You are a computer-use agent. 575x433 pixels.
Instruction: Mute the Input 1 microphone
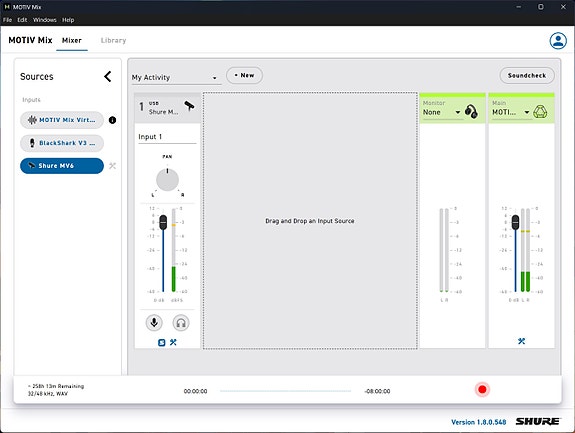154,323
